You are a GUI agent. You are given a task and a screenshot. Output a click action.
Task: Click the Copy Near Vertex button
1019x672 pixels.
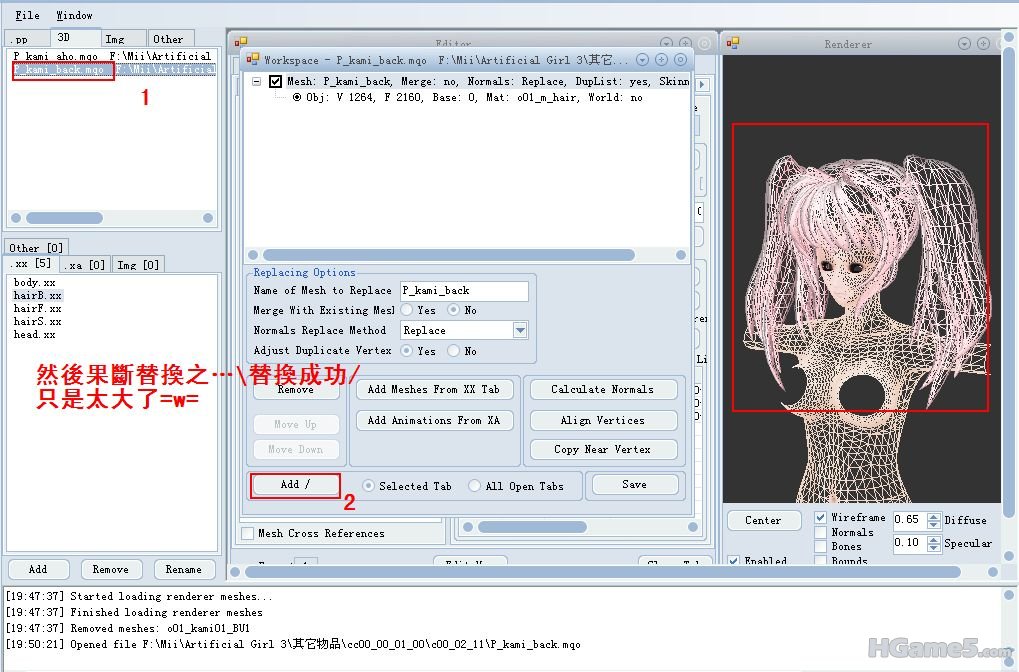point(603,449)
